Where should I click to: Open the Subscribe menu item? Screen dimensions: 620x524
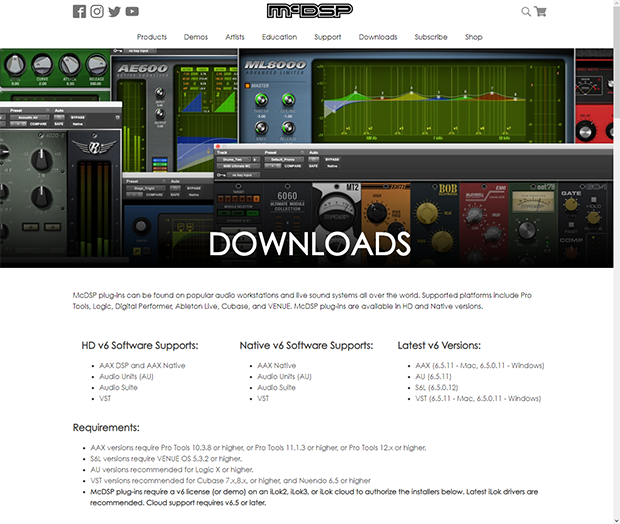click(431, 37)
